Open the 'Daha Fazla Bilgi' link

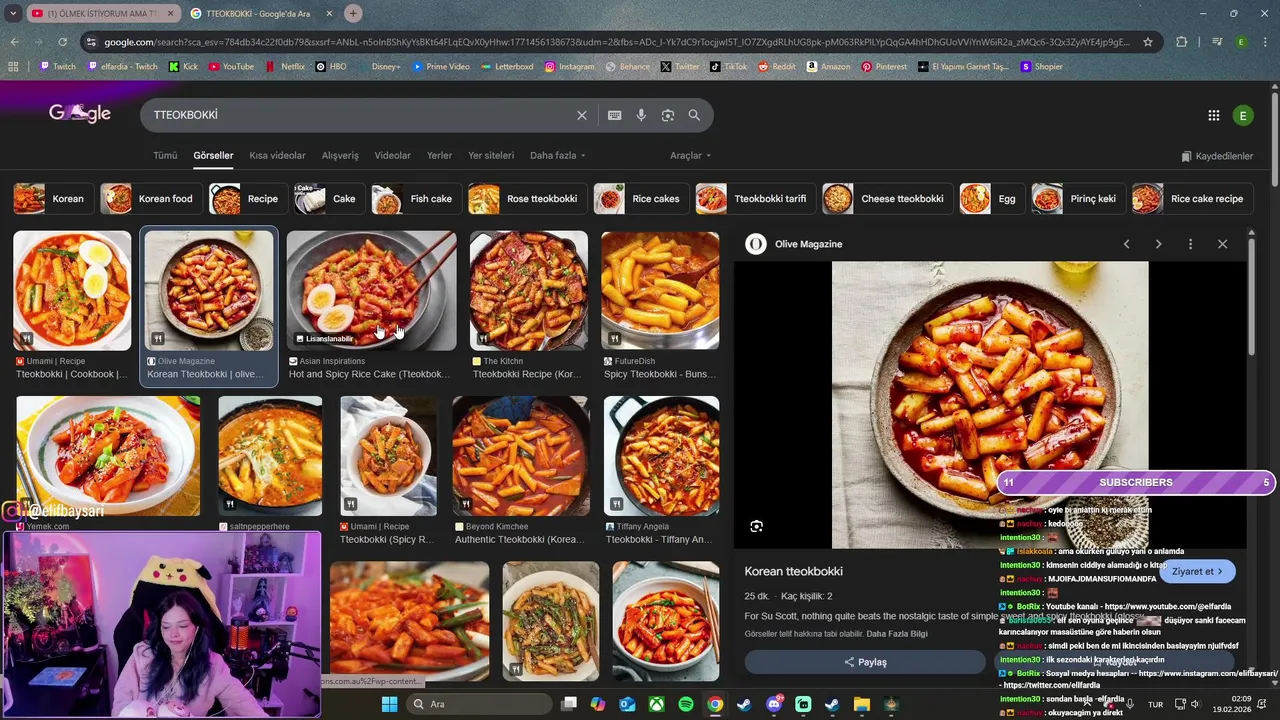[897, 634]
